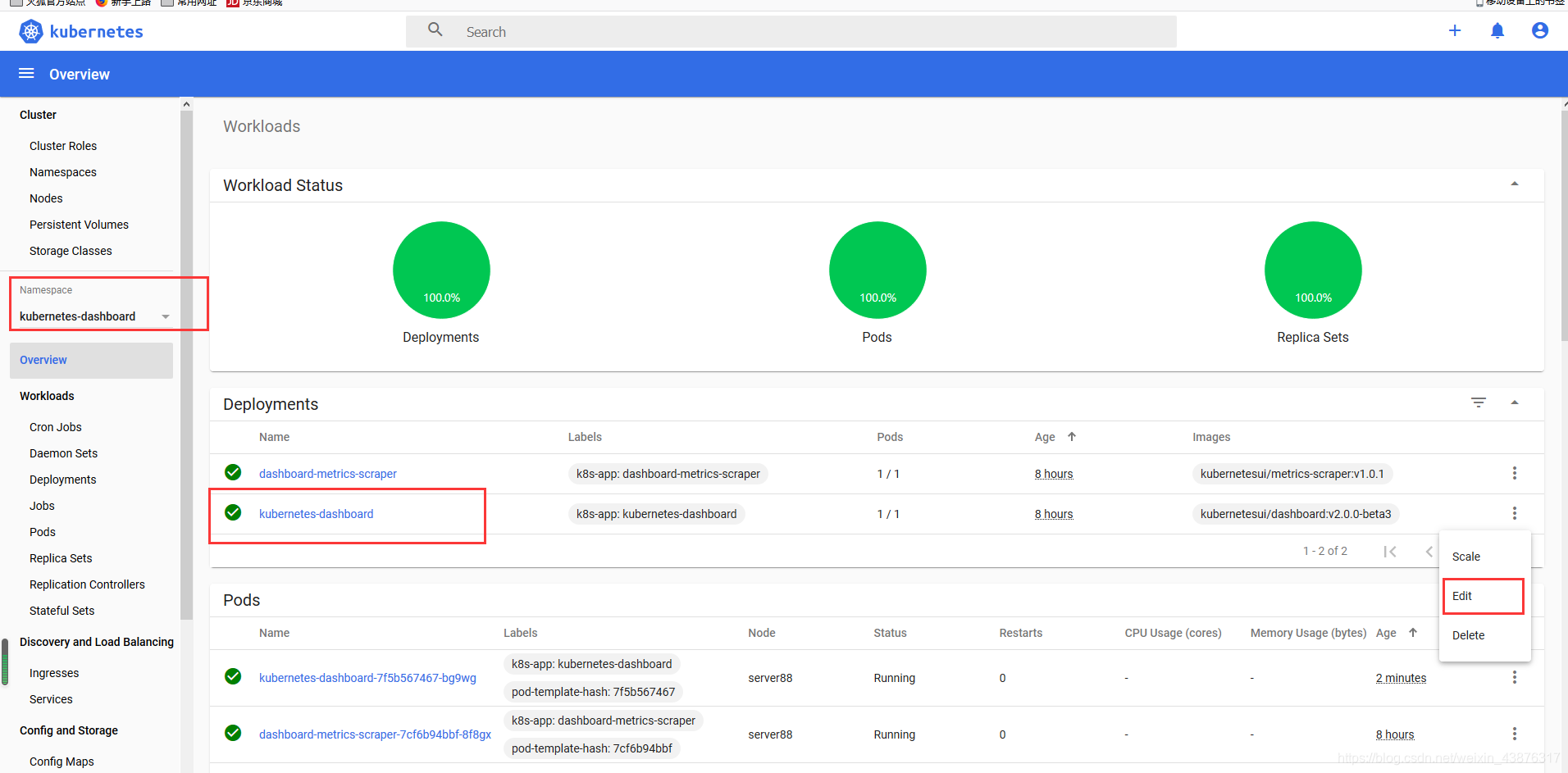Click status icon of kubernetes-dashboard-7f5b567467-bg9wg pod

[x=233, y=676]
